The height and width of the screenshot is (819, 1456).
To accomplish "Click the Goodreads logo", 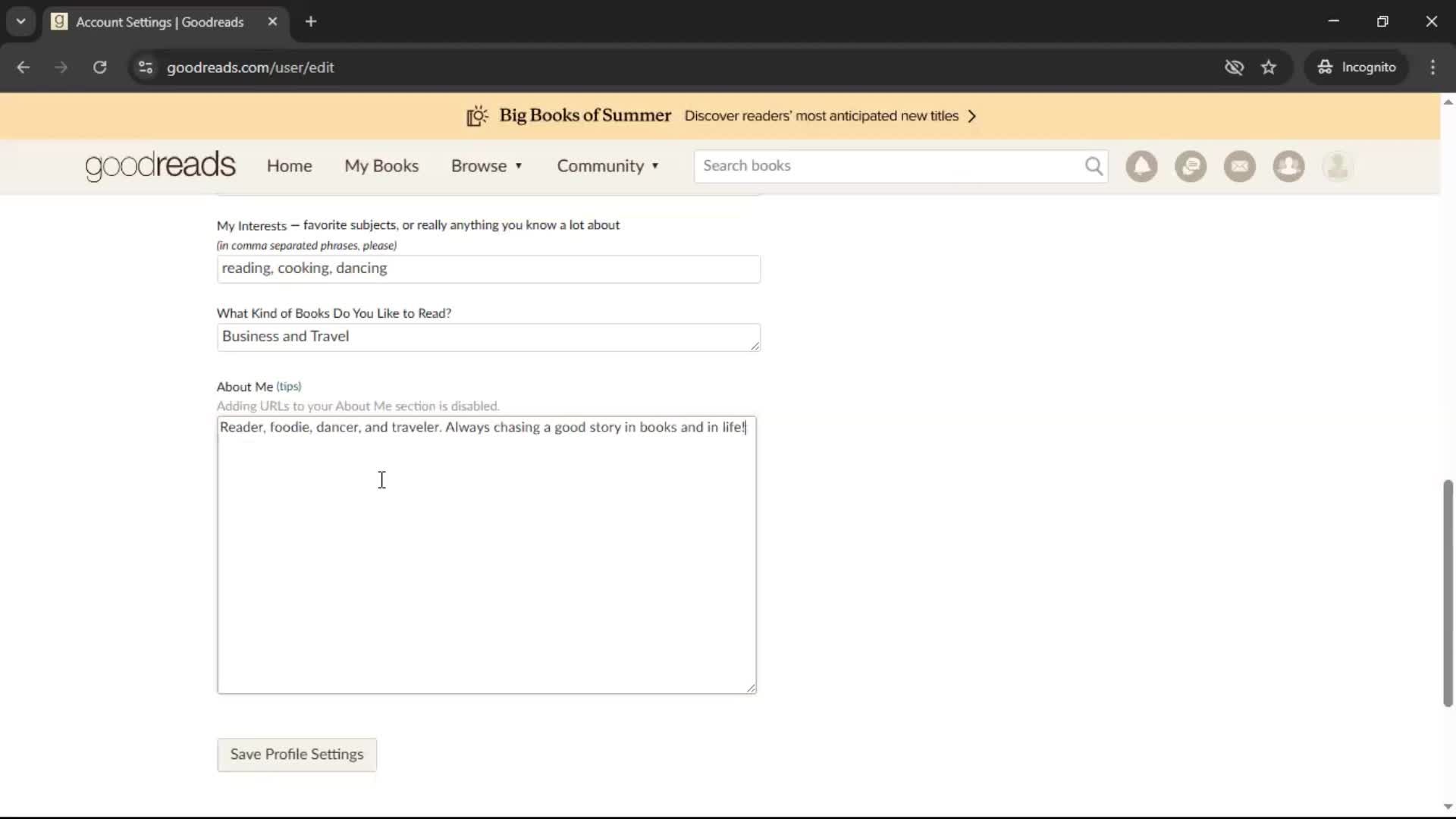I will pyautogui.click(x=160, y=165).
